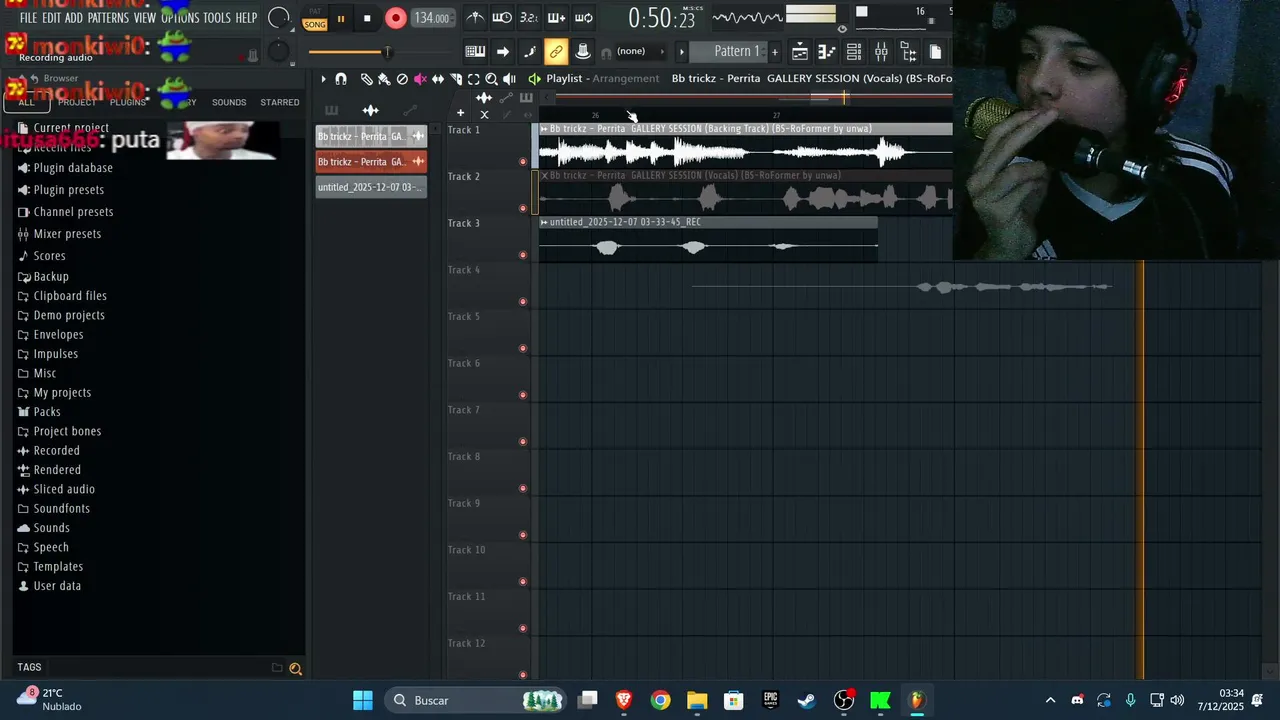Toggle the Browser view icon

point(908,52)
